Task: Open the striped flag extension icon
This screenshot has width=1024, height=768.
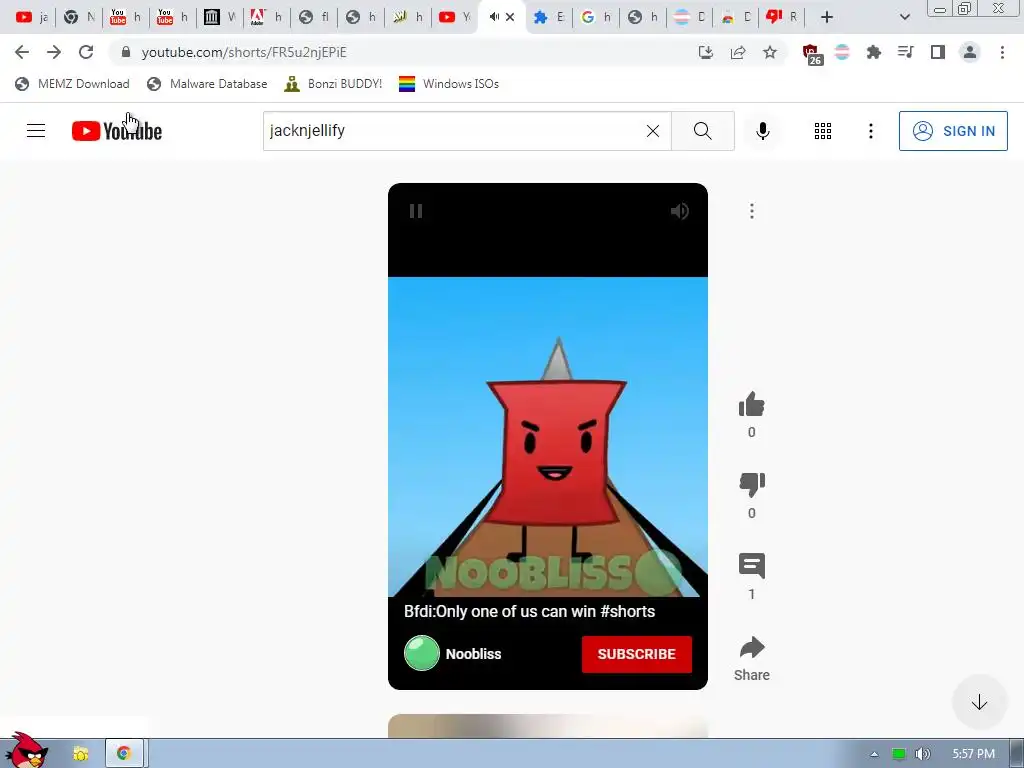Action: pos(842,52)
